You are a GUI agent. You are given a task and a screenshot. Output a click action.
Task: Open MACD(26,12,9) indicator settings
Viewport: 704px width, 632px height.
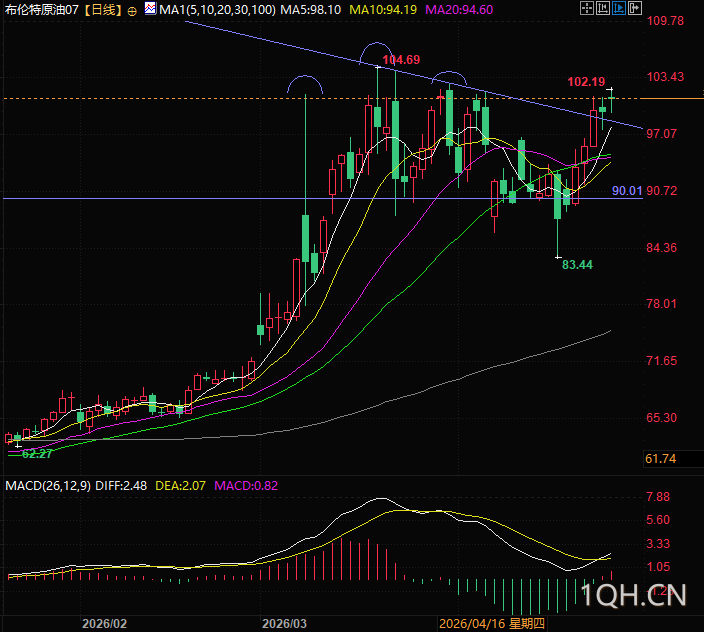pyautogui.click(x=48, y=486)
